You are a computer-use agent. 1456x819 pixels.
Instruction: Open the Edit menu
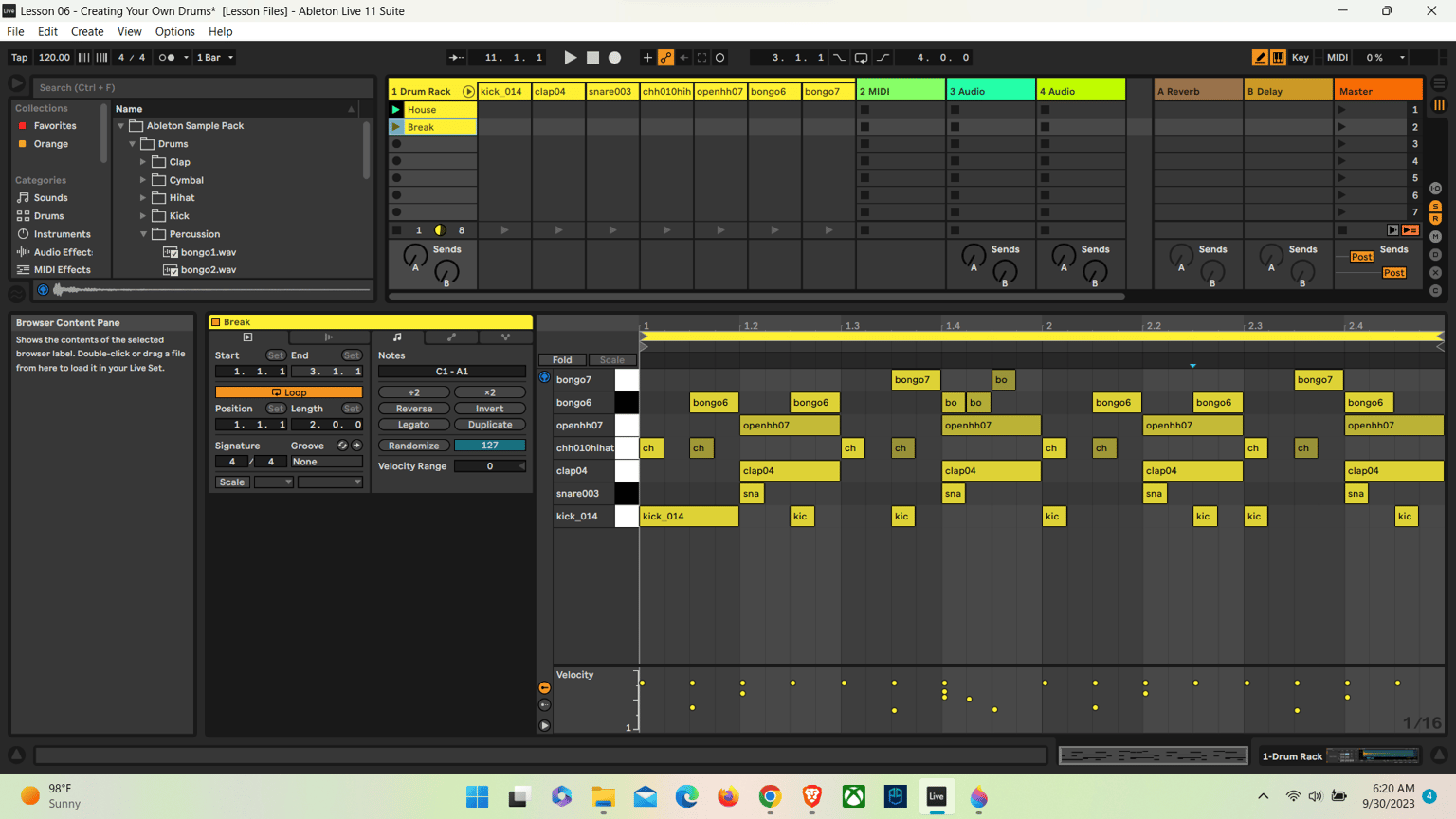(x=47, y=31)
